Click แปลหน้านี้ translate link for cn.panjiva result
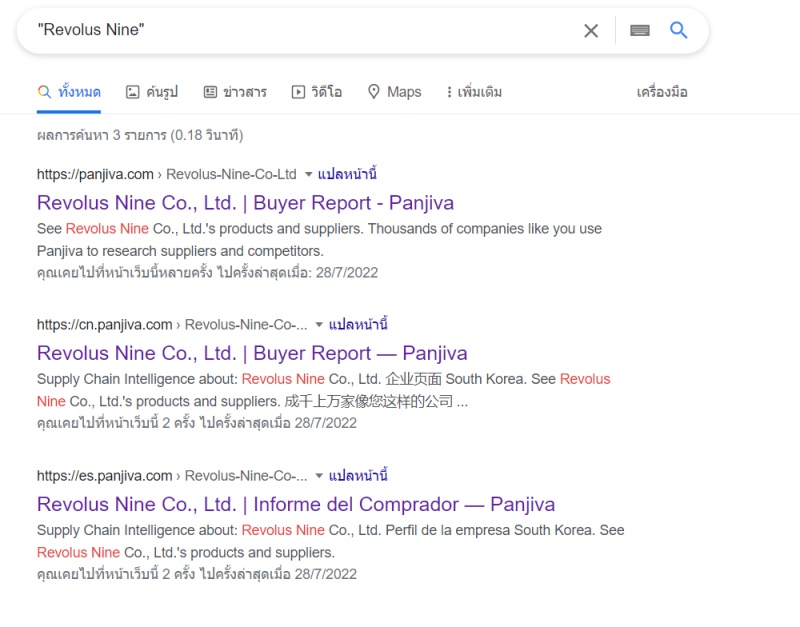This screenshot has width=800, height=627. [358, 325]
